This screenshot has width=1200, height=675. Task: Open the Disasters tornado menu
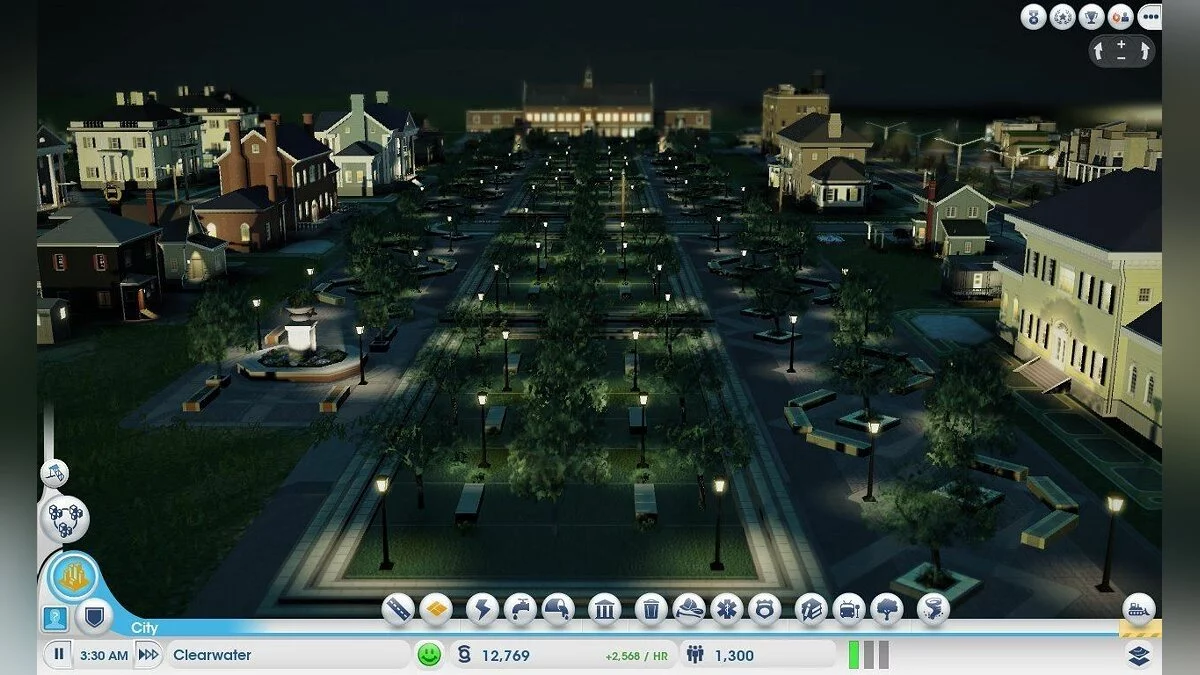(933, 609)
